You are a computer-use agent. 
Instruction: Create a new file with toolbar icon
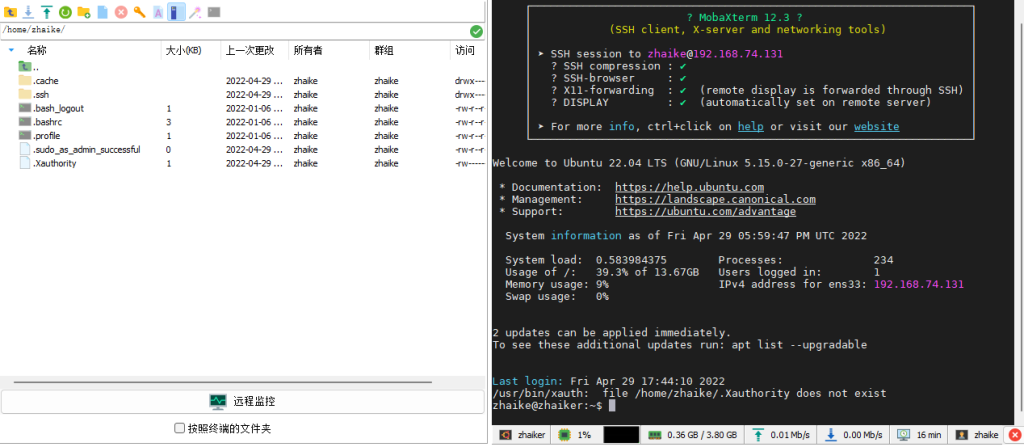[103, 12]
